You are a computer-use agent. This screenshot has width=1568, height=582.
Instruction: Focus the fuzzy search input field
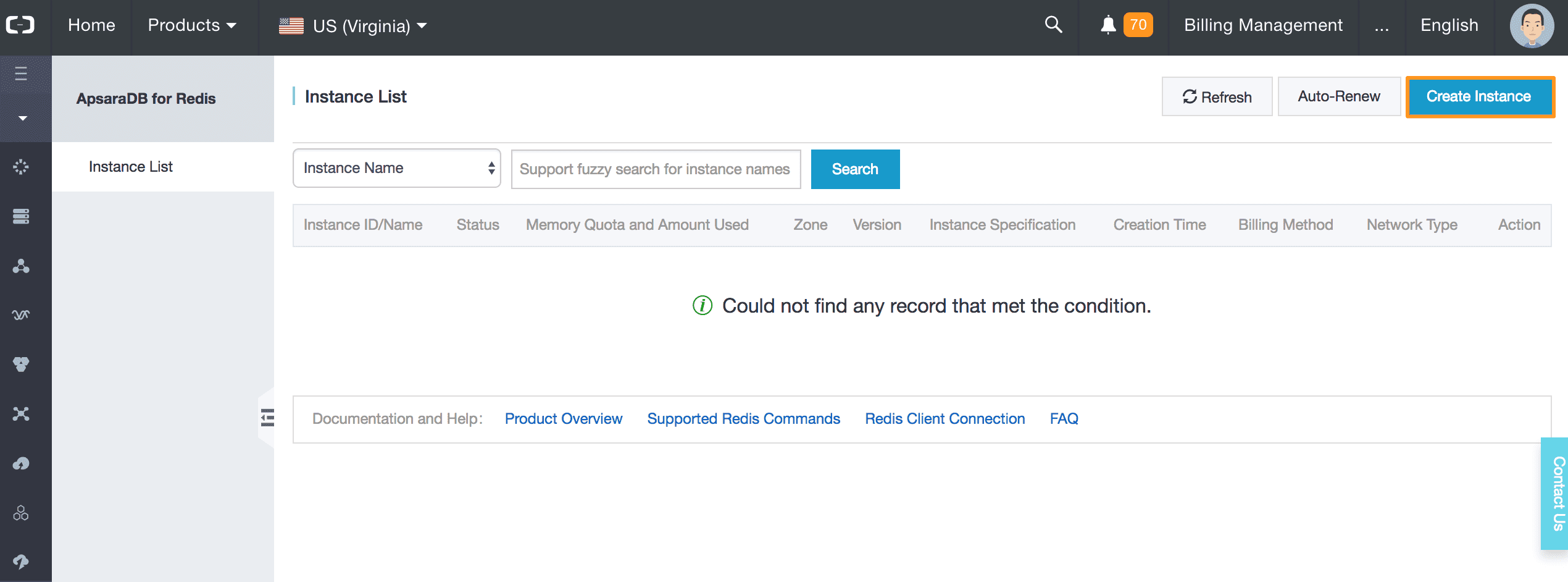[x=656, y=169]
